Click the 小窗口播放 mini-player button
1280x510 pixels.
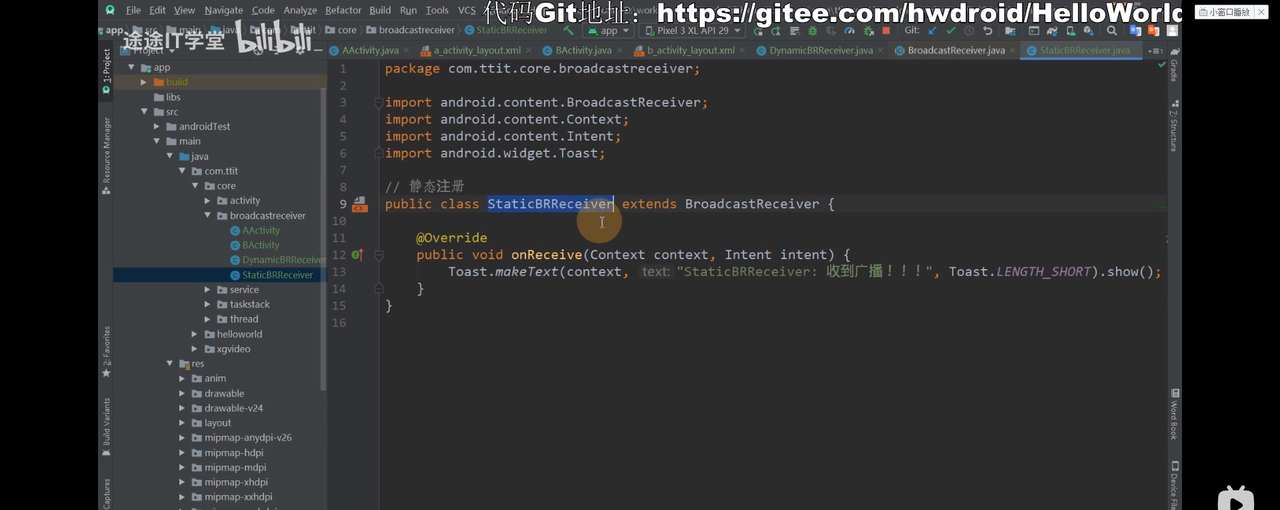coord(1228,12)
